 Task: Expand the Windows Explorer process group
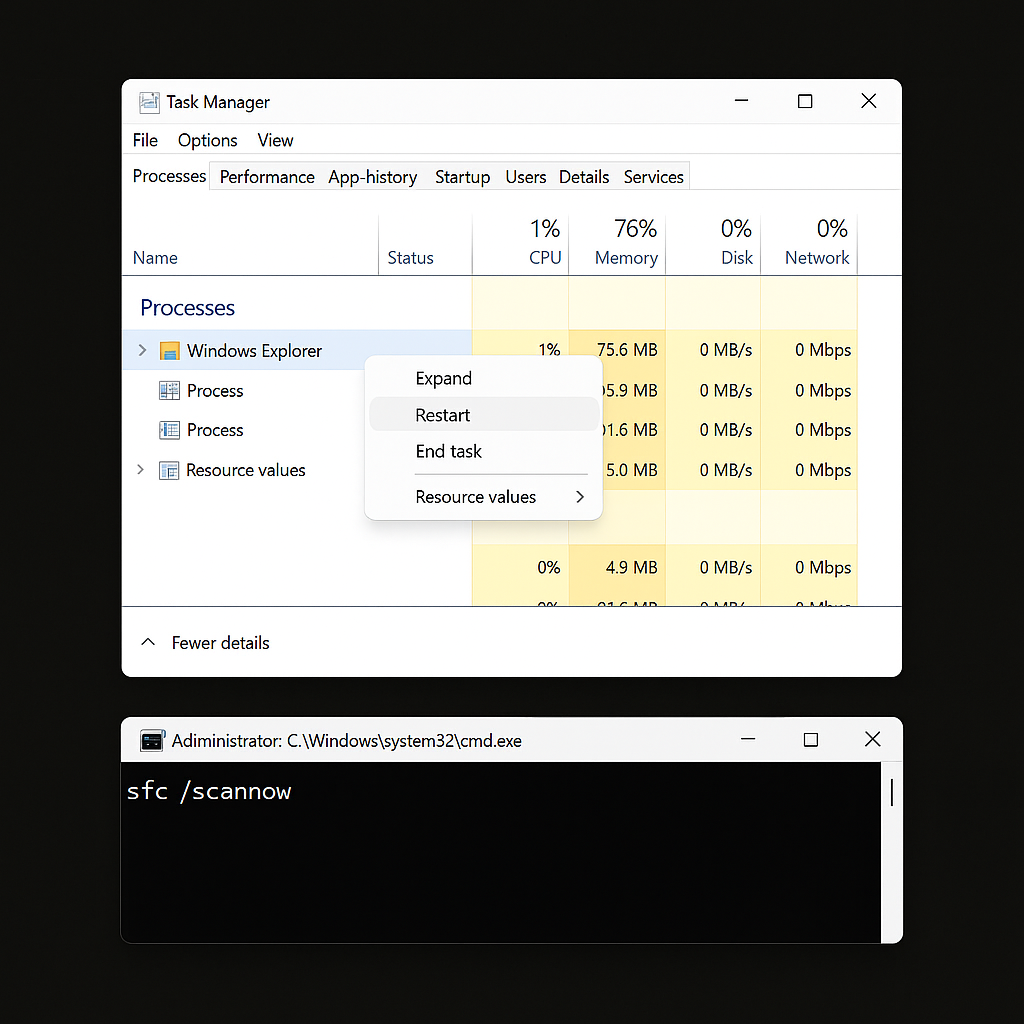tap(142, 350)
